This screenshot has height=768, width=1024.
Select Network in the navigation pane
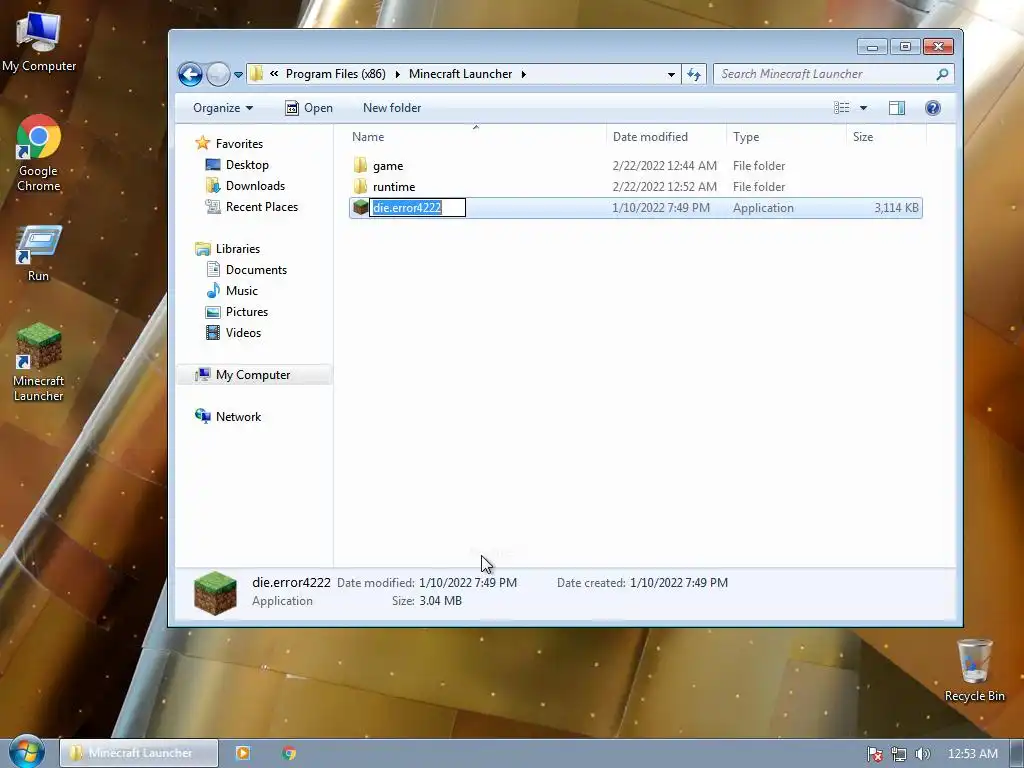point(238,417)
